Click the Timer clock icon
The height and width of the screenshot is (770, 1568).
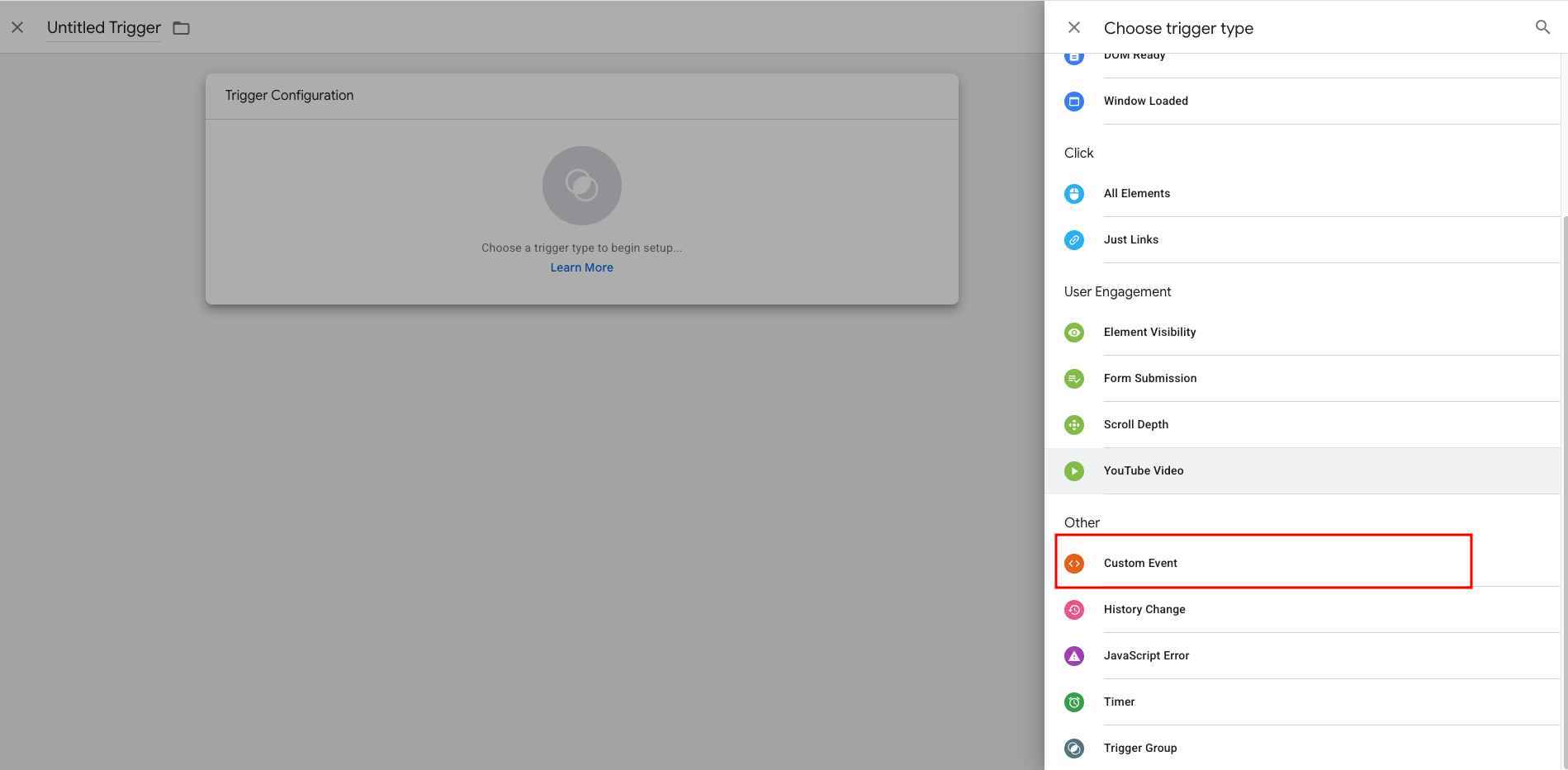click(1073, 702)
